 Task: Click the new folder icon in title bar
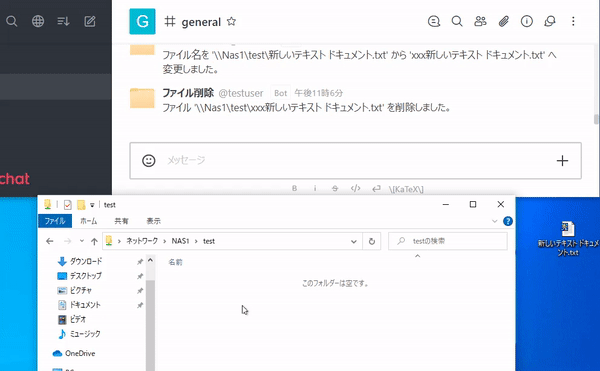pyautogui.click(x=81, y=205)
